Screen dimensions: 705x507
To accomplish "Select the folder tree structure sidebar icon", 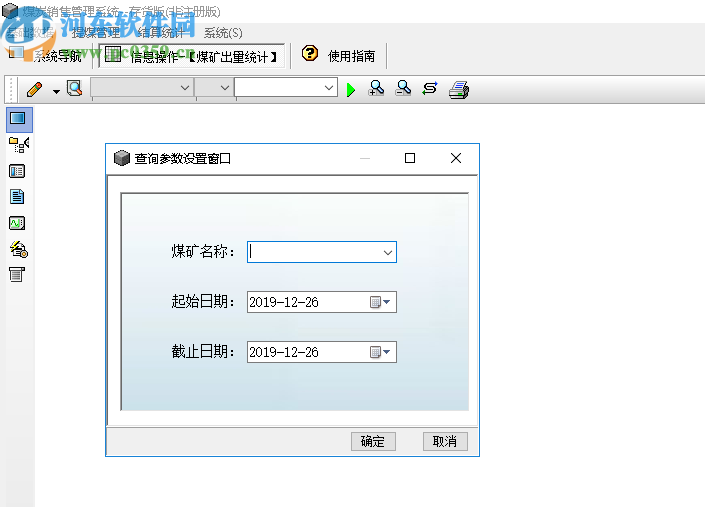I will (18, 145).
